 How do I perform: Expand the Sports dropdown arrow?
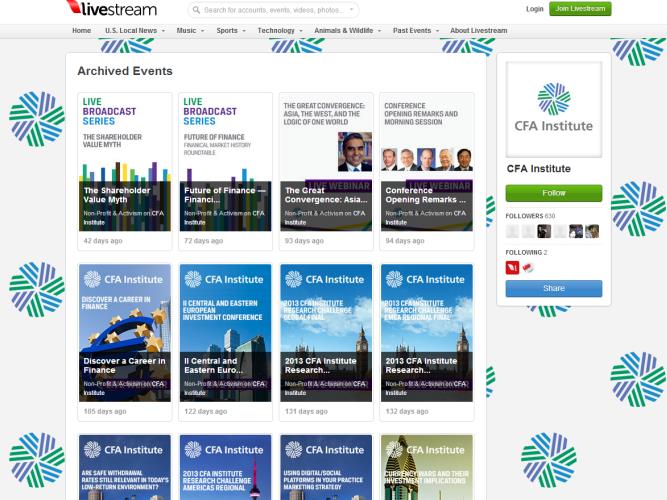coord(244,31)
